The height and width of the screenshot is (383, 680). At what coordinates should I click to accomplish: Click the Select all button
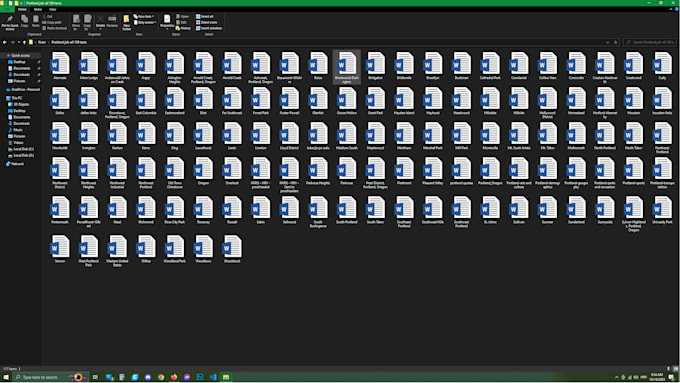click(205, 16)
